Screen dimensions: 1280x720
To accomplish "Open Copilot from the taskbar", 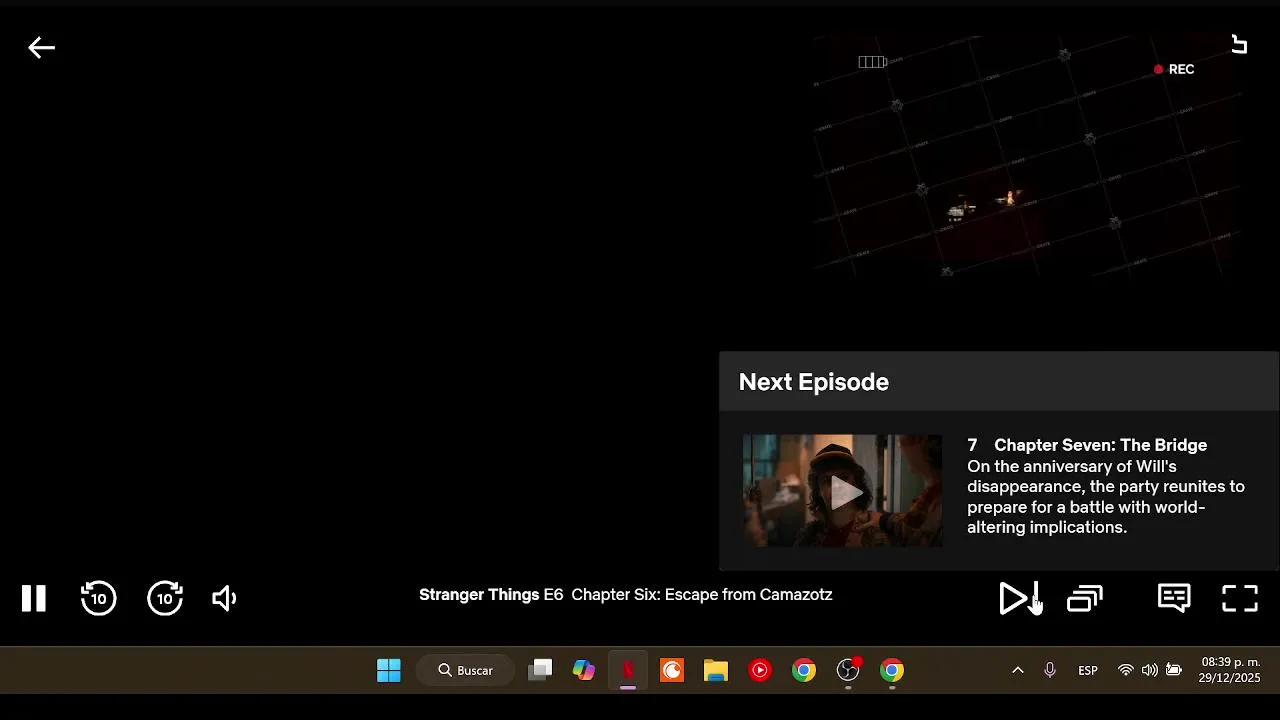I will pyautogui.click(x=584, y=670).
